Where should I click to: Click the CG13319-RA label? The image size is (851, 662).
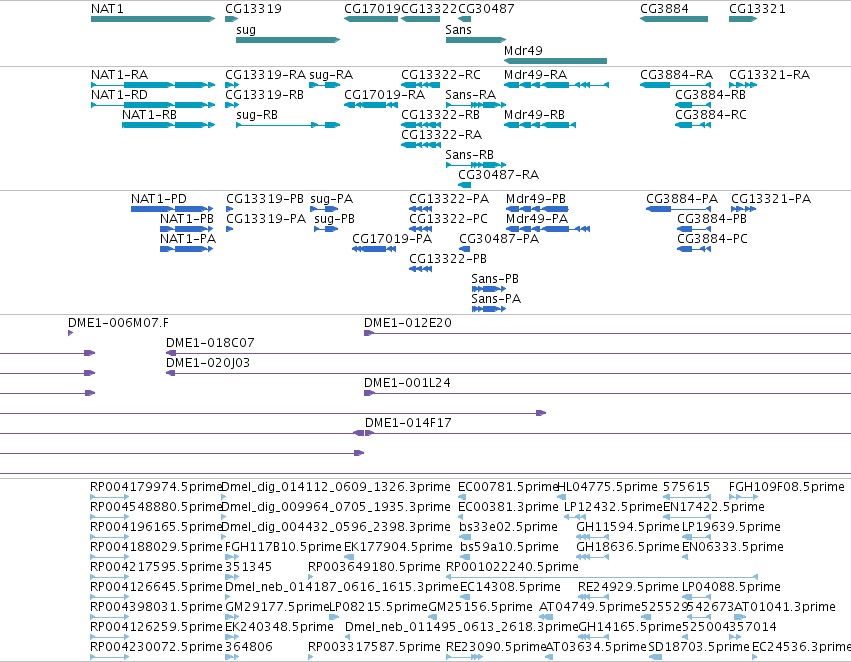click(x=265, y=75)
